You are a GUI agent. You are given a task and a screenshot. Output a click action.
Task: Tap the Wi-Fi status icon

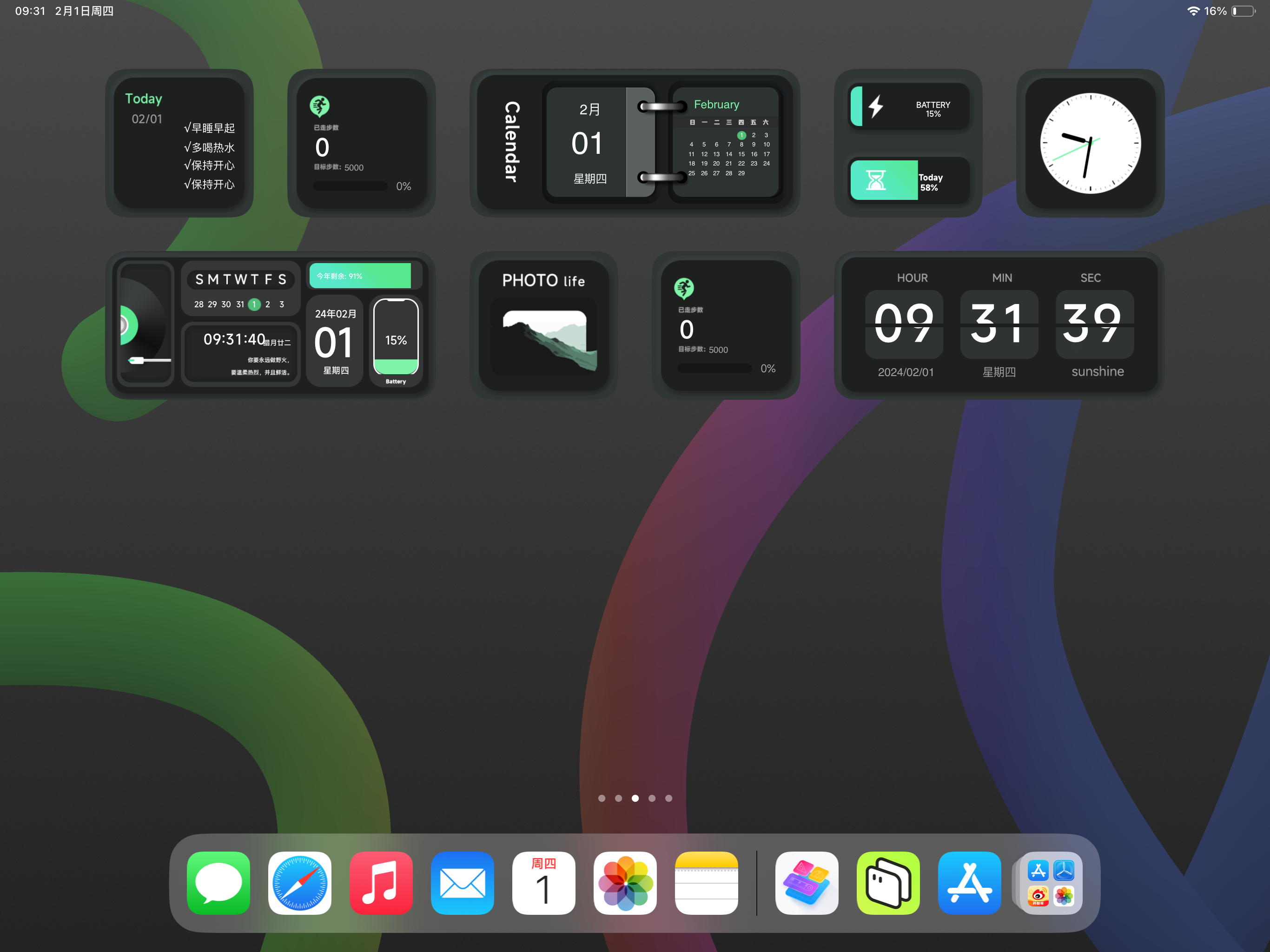pos(1193,11)
